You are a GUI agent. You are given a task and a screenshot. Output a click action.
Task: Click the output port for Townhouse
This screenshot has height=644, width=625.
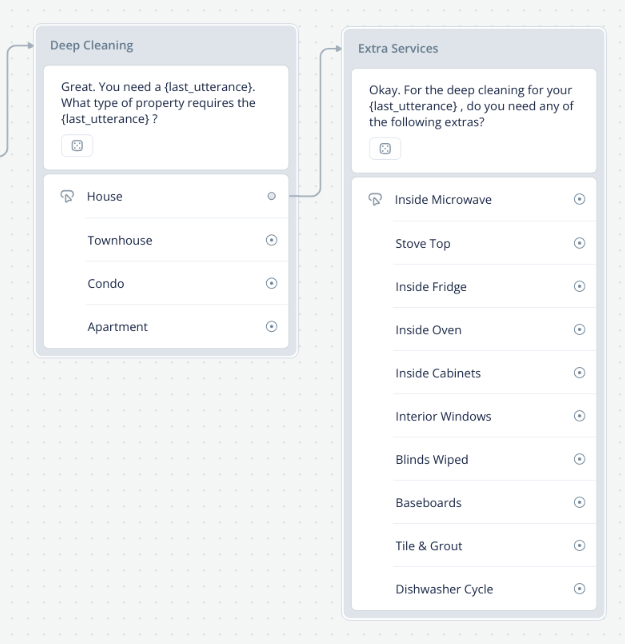point(271,240)
